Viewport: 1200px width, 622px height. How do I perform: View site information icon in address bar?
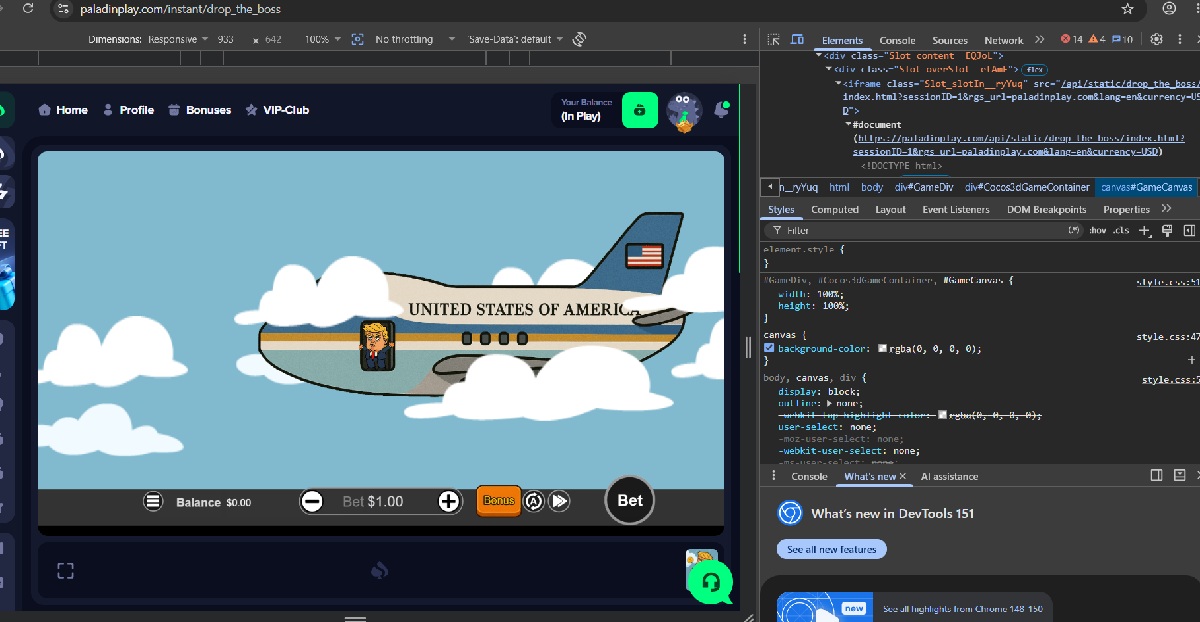[64, 9]
